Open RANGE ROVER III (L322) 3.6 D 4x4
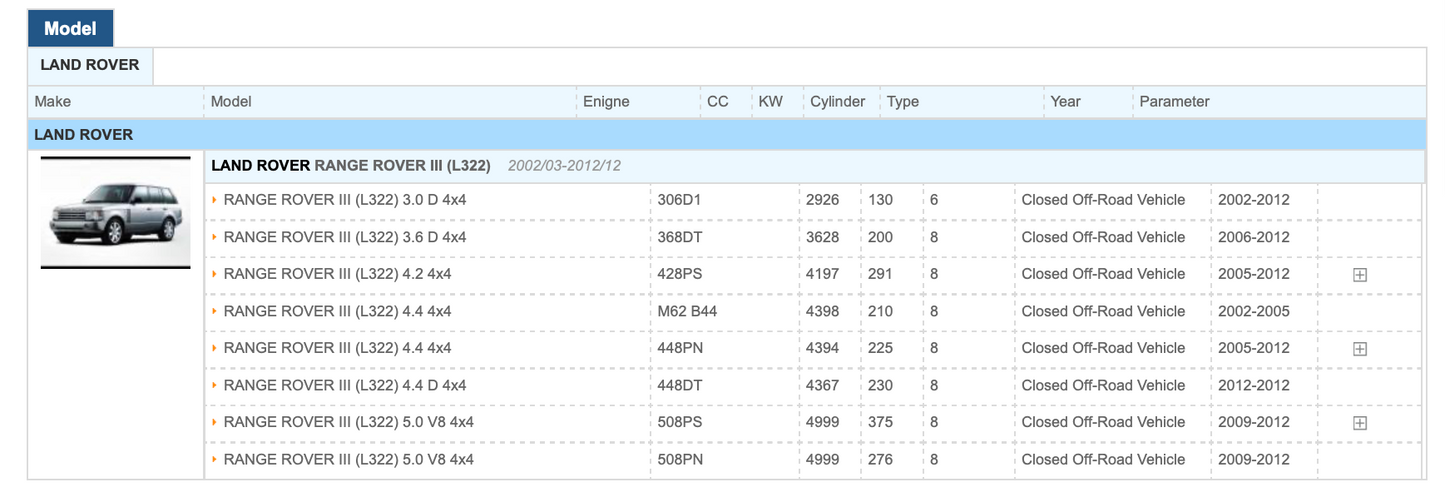This screenshot has width=1445, height=502. pos(345,237)
